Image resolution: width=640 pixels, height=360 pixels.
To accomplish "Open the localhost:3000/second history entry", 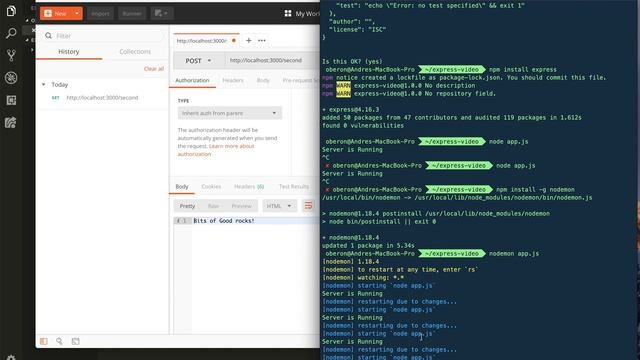I will tap(102, 98).
